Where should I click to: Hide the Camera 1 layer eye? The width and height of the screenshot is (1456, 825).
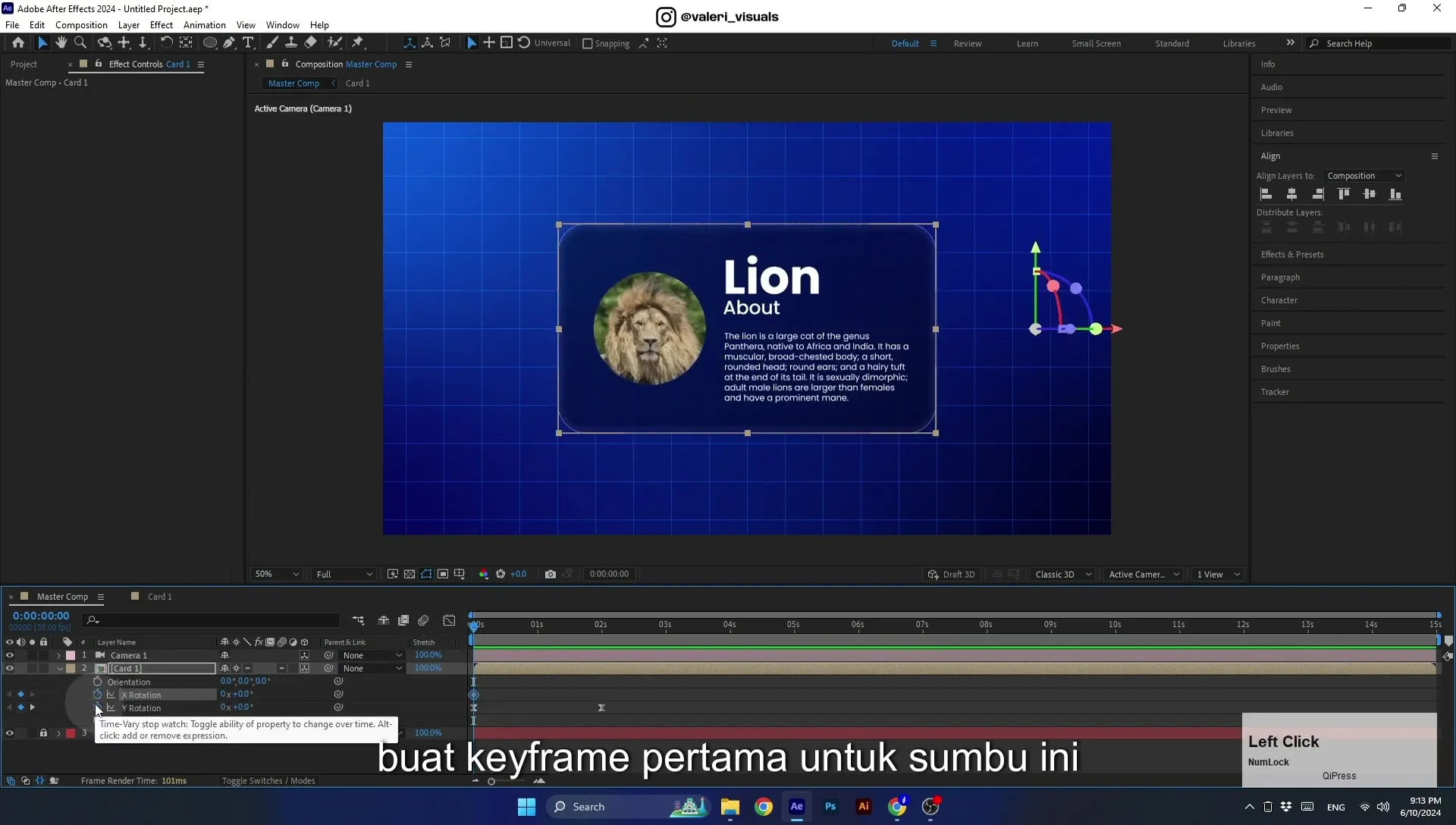tap(10, 655)
